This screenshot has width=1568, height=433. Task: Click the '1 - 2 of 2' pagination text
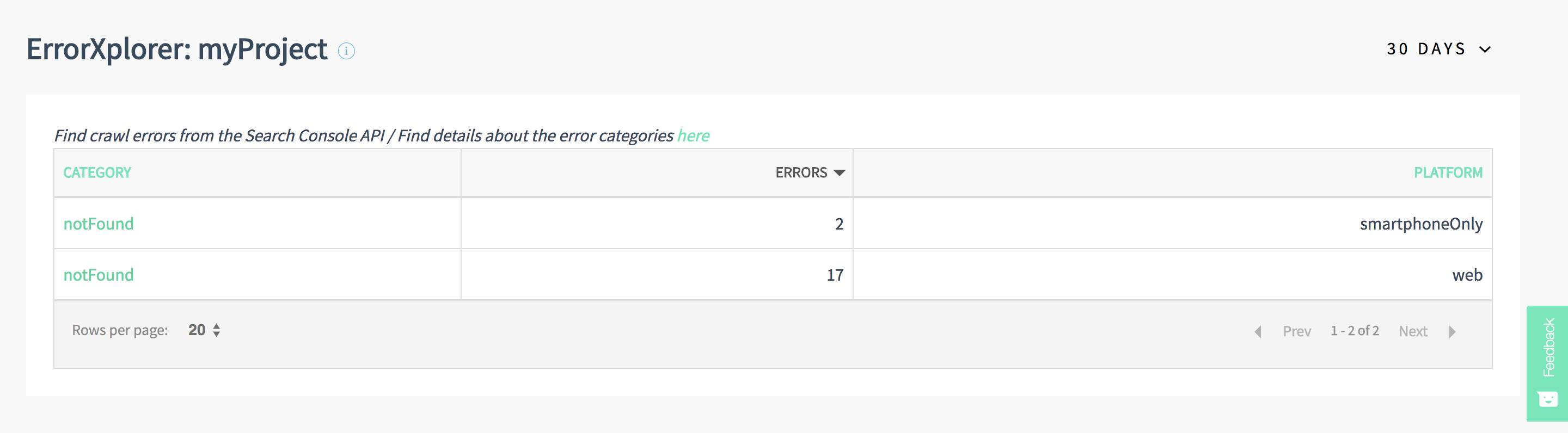tap(1355, 330)
